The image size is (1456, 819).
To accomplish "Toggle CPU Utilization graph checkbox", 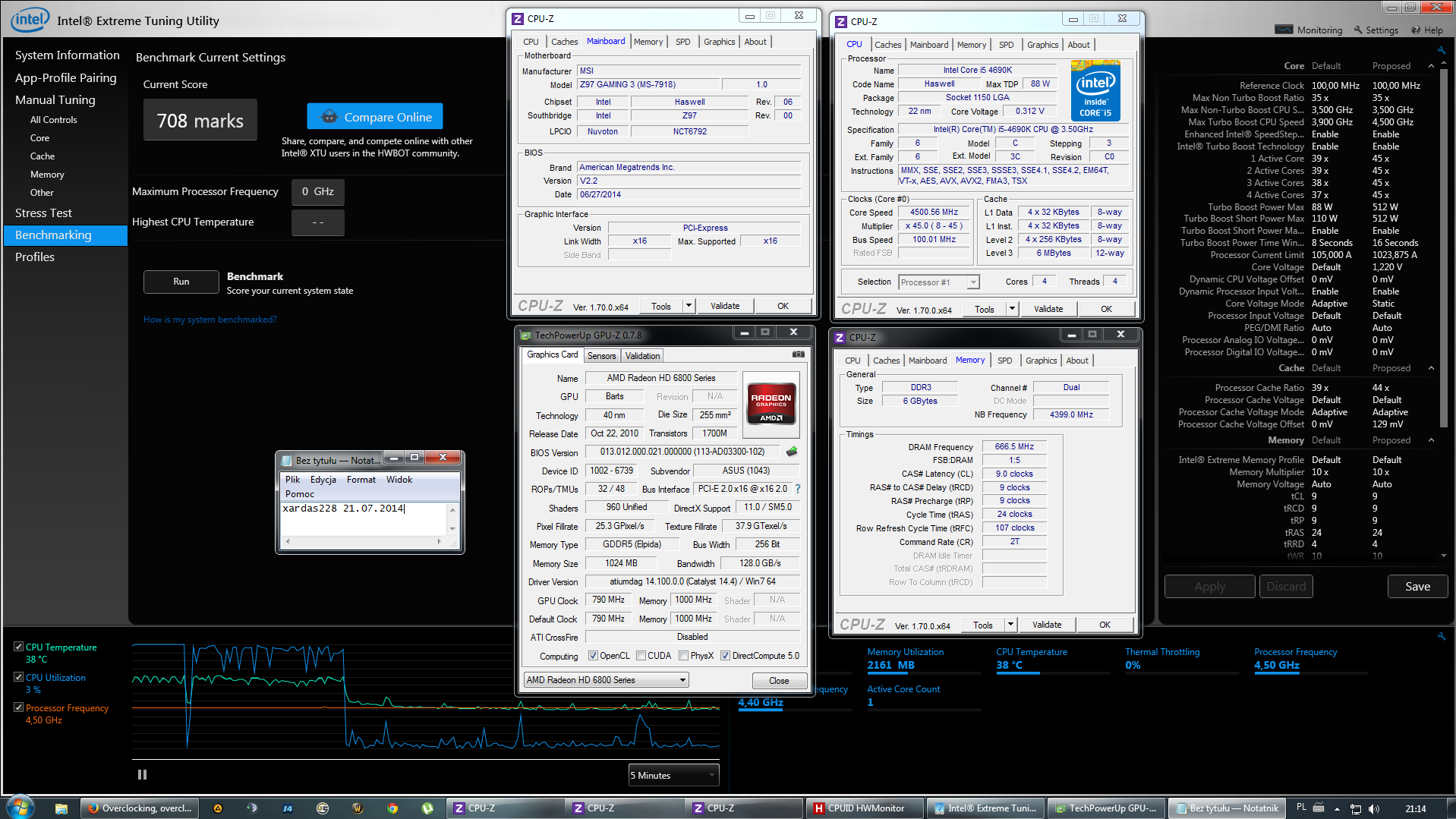I will [x=18, y=677].
